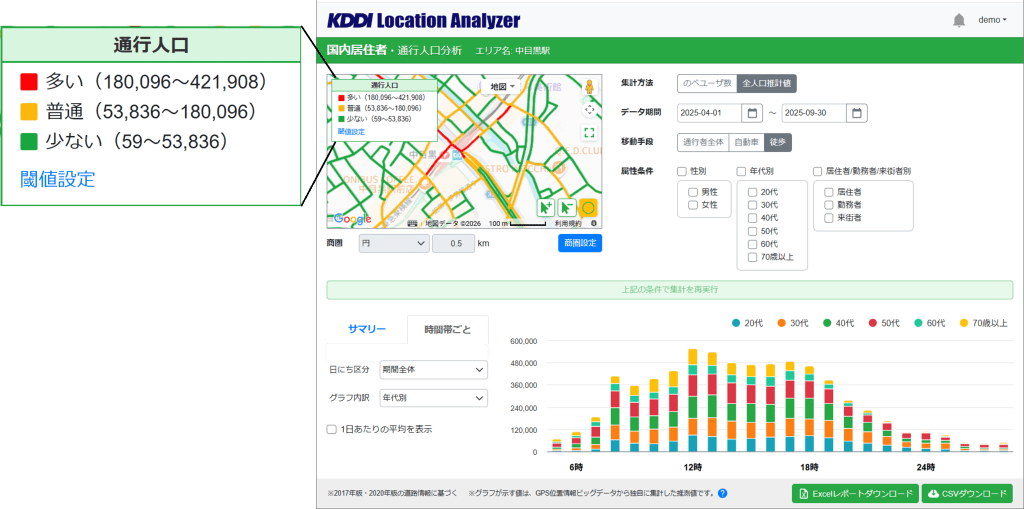Screen dimensions: 1024x509
Task: Tick the 60代 age checkbox
Action: (x=752, y=244)
